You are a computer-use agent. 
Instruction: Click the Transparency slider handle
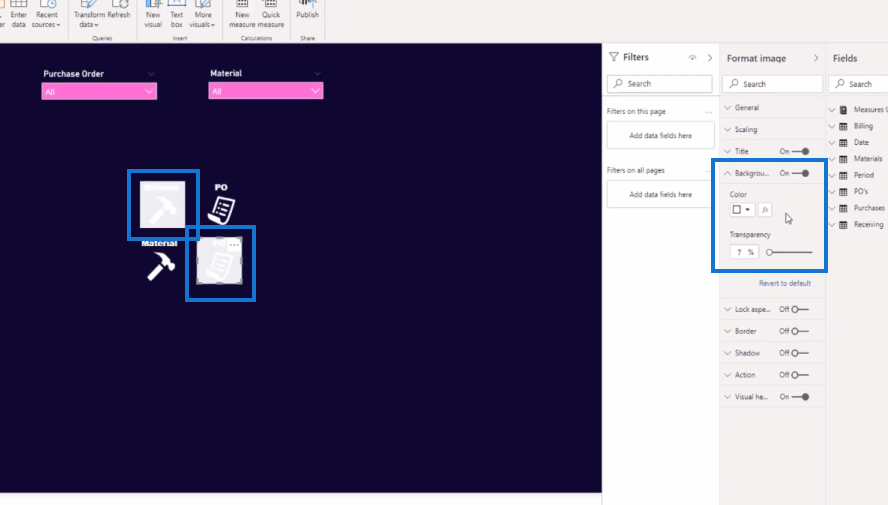[x=769, y=252]
